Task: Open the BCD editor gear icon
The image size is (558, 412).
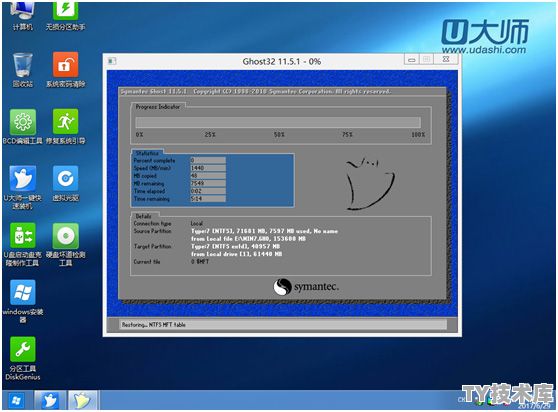Action: pyautogui.click(x=23, y=126)
